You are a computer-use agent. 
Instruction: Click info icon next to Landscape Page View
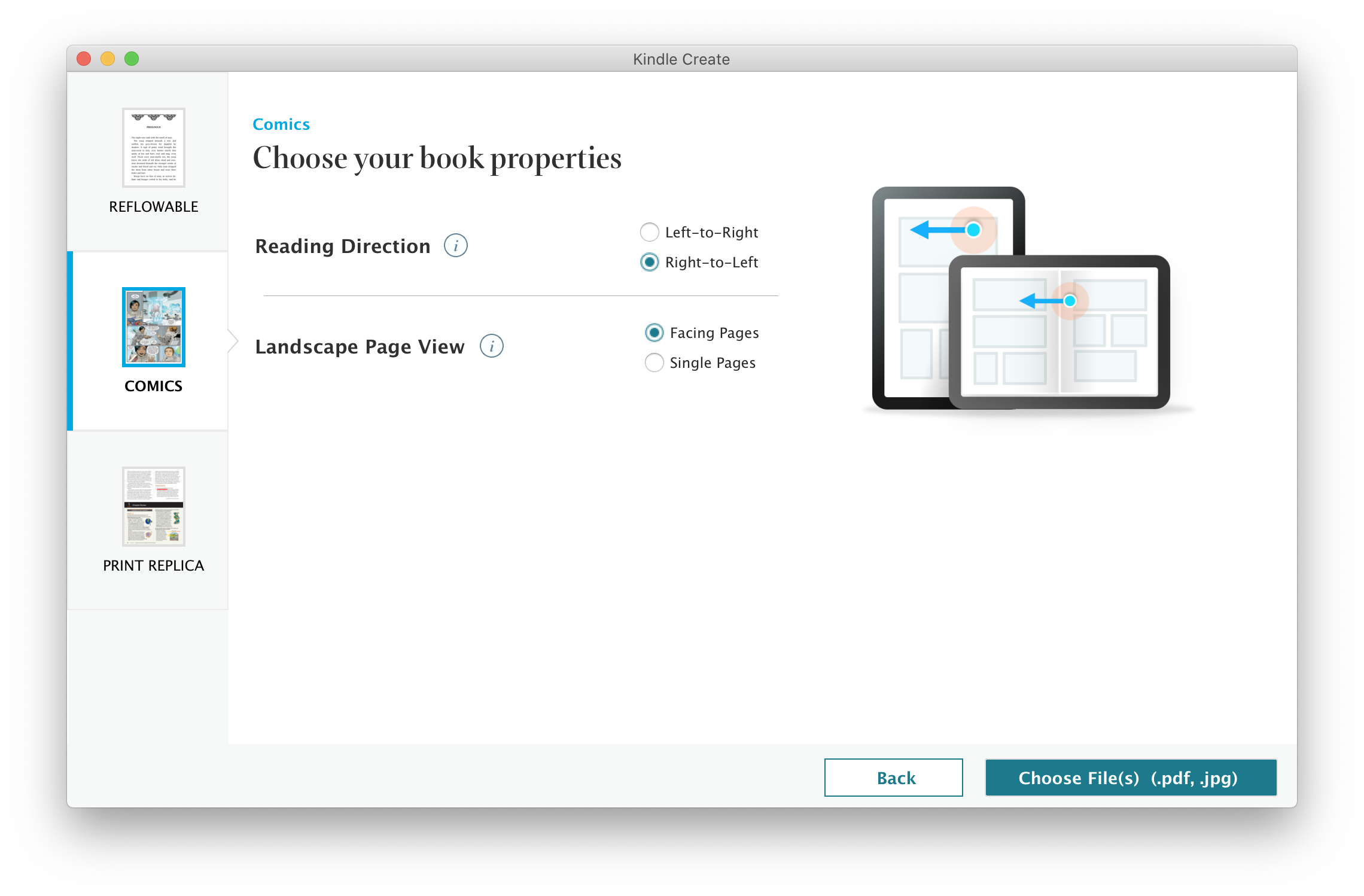[x=492, y=347]
